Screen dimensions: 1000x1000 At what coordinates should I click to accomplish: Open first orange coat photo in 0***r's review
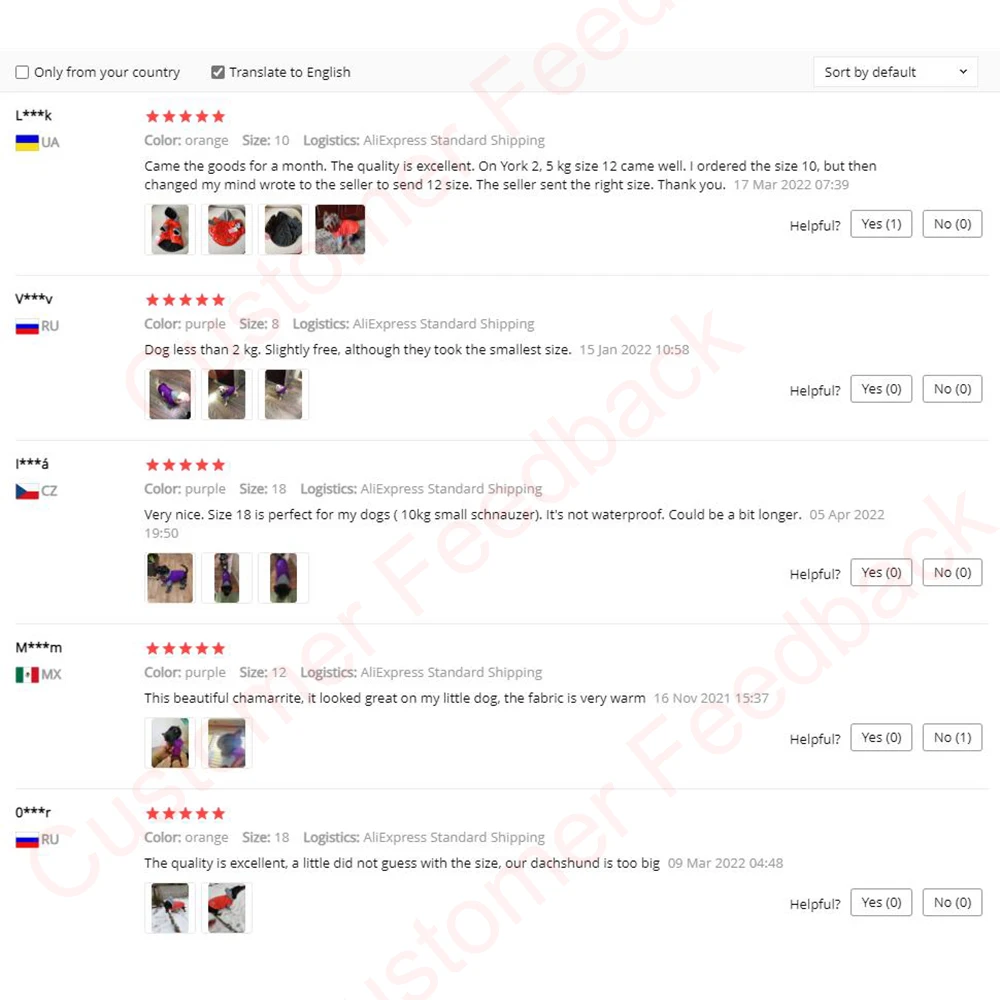pyautogui.click(x=170, y=908)
